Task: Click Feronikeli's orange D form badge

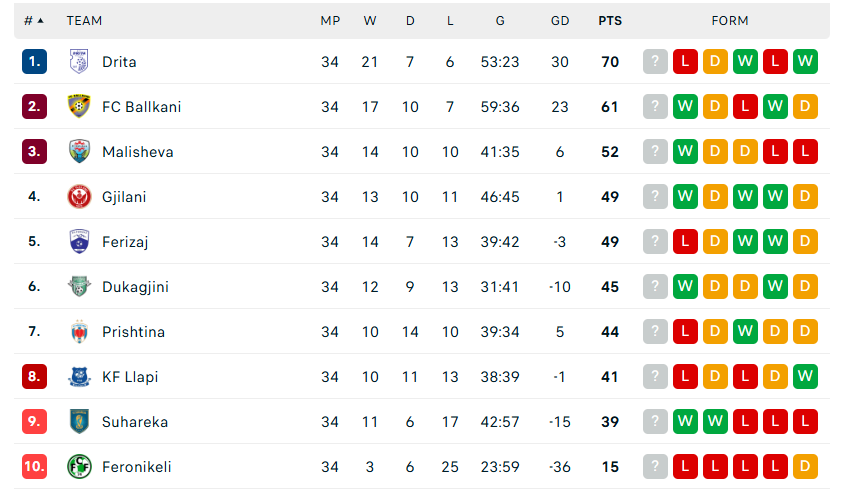Action: (x=805, y=466)
